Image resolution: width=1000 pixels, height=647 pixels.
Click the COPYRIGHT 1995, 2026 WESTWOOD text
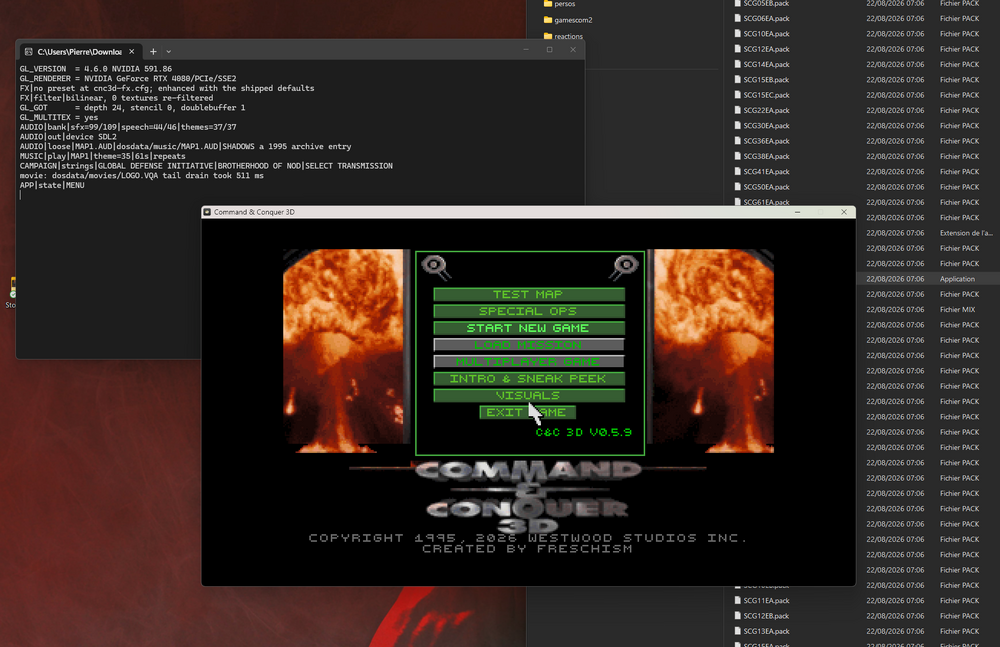pyautogui.click(x=527, y=538)
